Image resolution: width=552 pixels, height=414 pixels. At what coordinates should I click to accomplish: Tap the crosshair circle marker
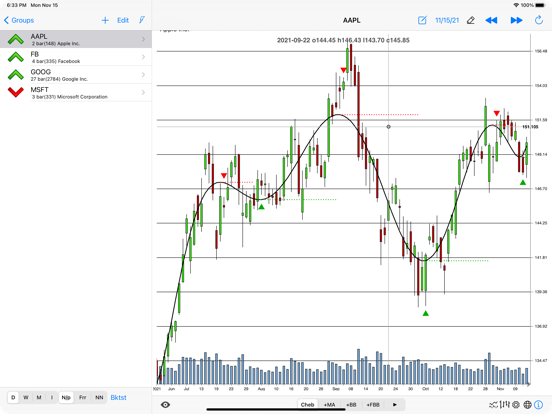point(388,126)
